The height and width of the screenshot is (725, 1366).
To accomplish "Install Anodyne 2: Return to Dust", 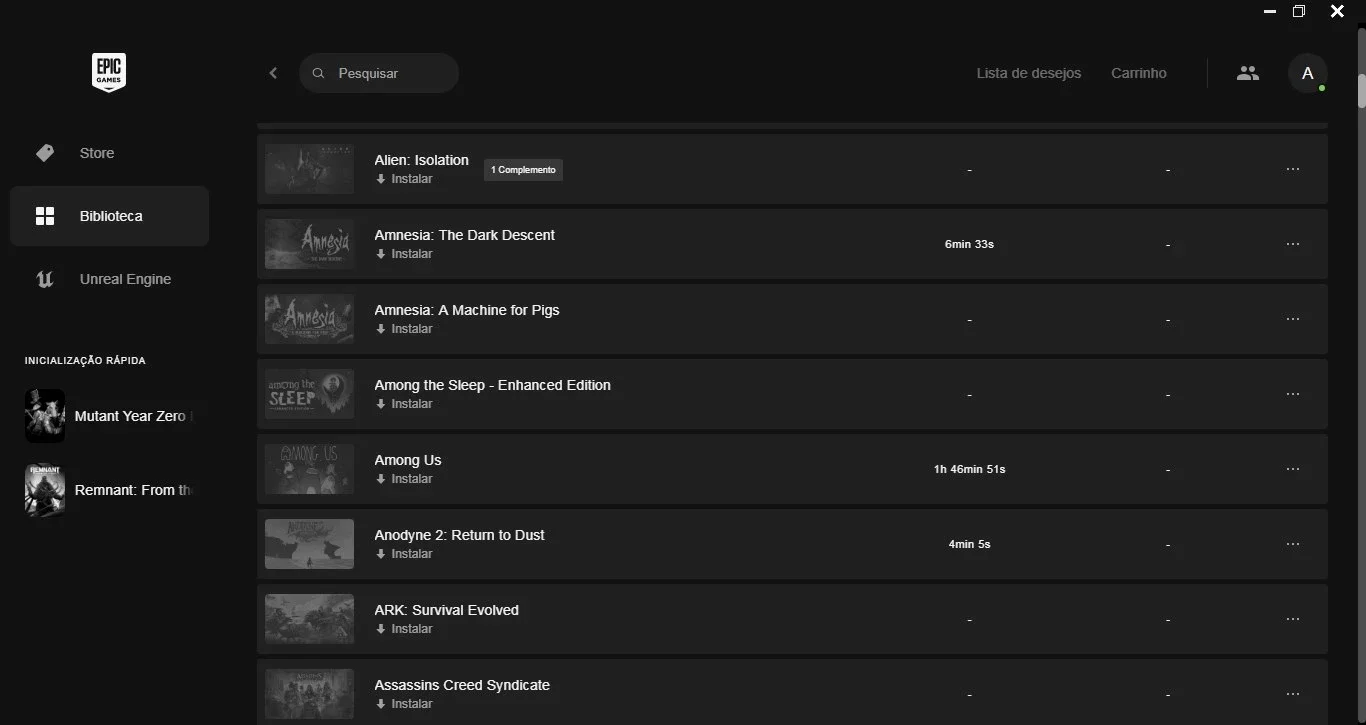I will tap(404, 554).
